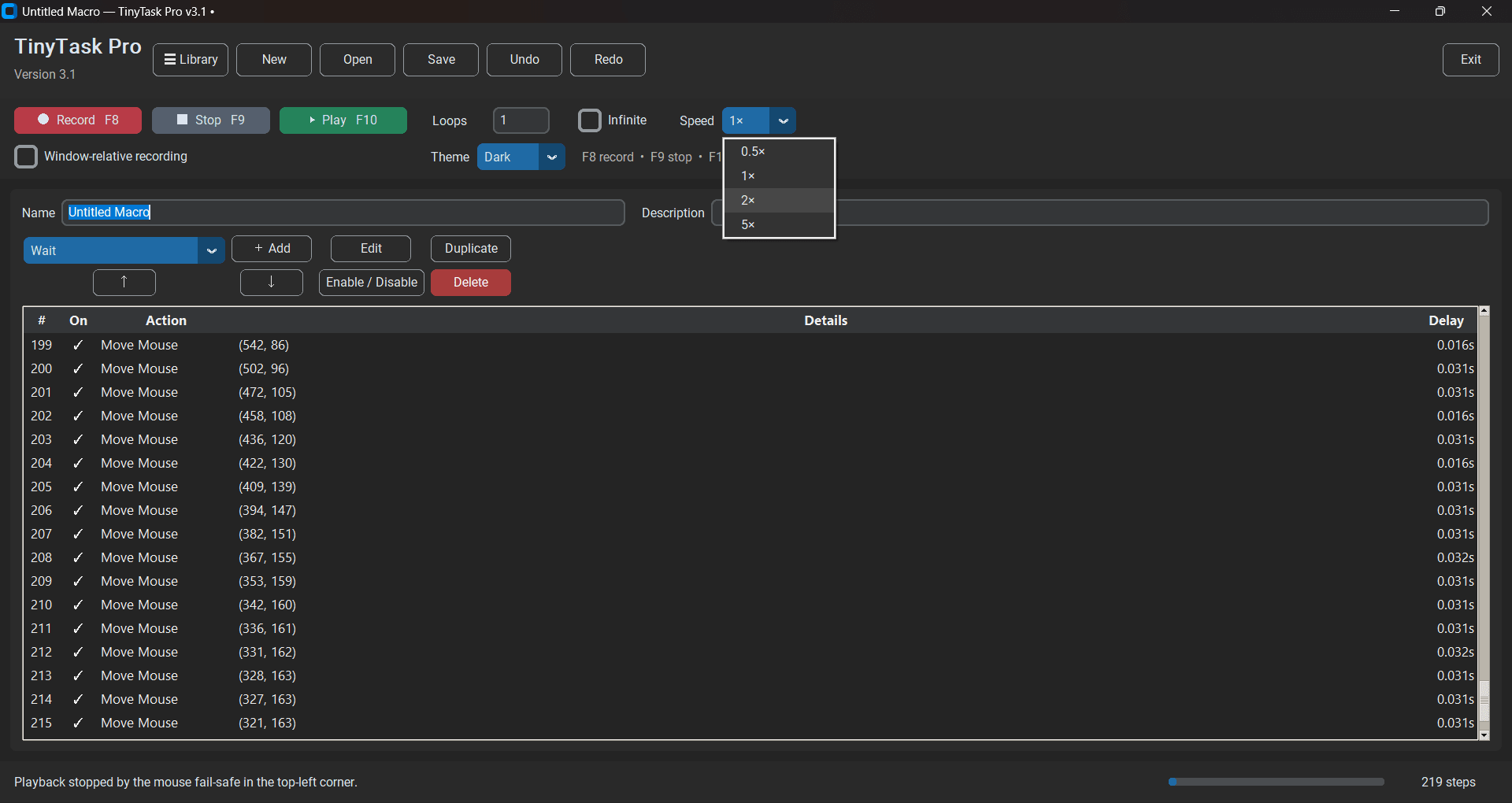The height and width of the screenshot is (803, 1512).
Task: Edit the selected step
Action: point(371,249)
